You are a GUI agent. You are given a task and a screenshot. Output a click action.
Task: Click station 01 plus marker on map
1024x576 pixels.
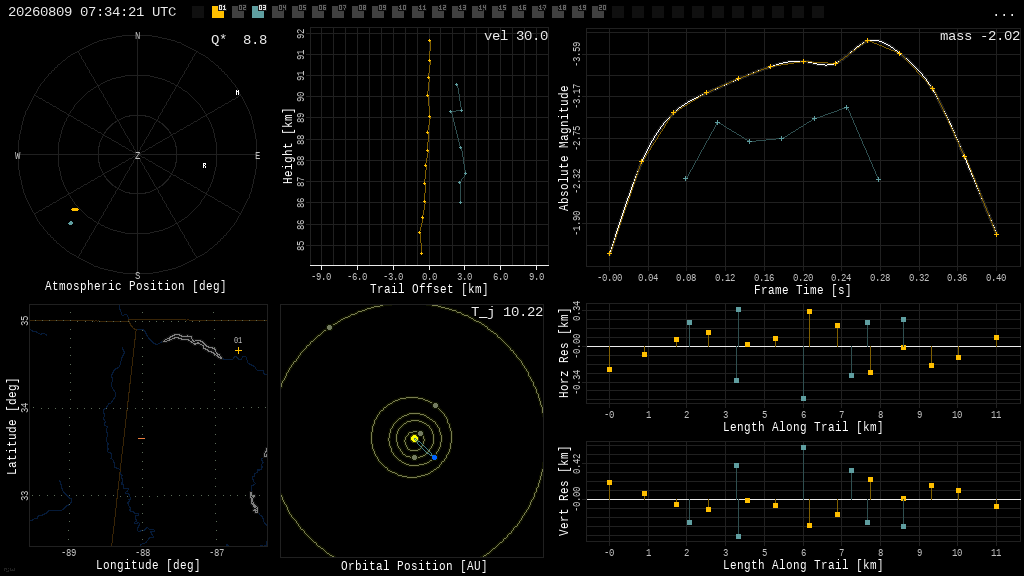pos(238,351)
